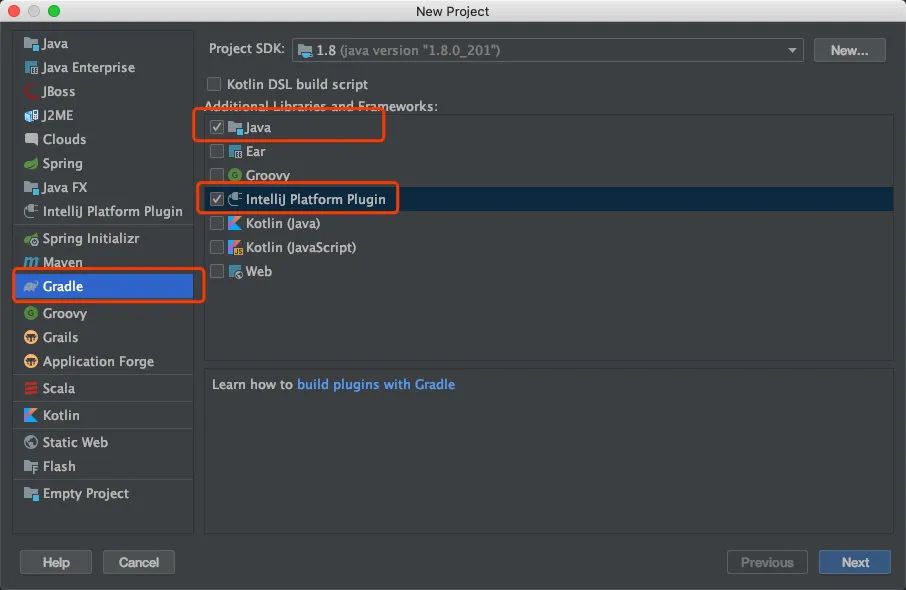Select the Clouds icon in sidebar
Viewport: 906px width, 590px height.
pos(31,139)
